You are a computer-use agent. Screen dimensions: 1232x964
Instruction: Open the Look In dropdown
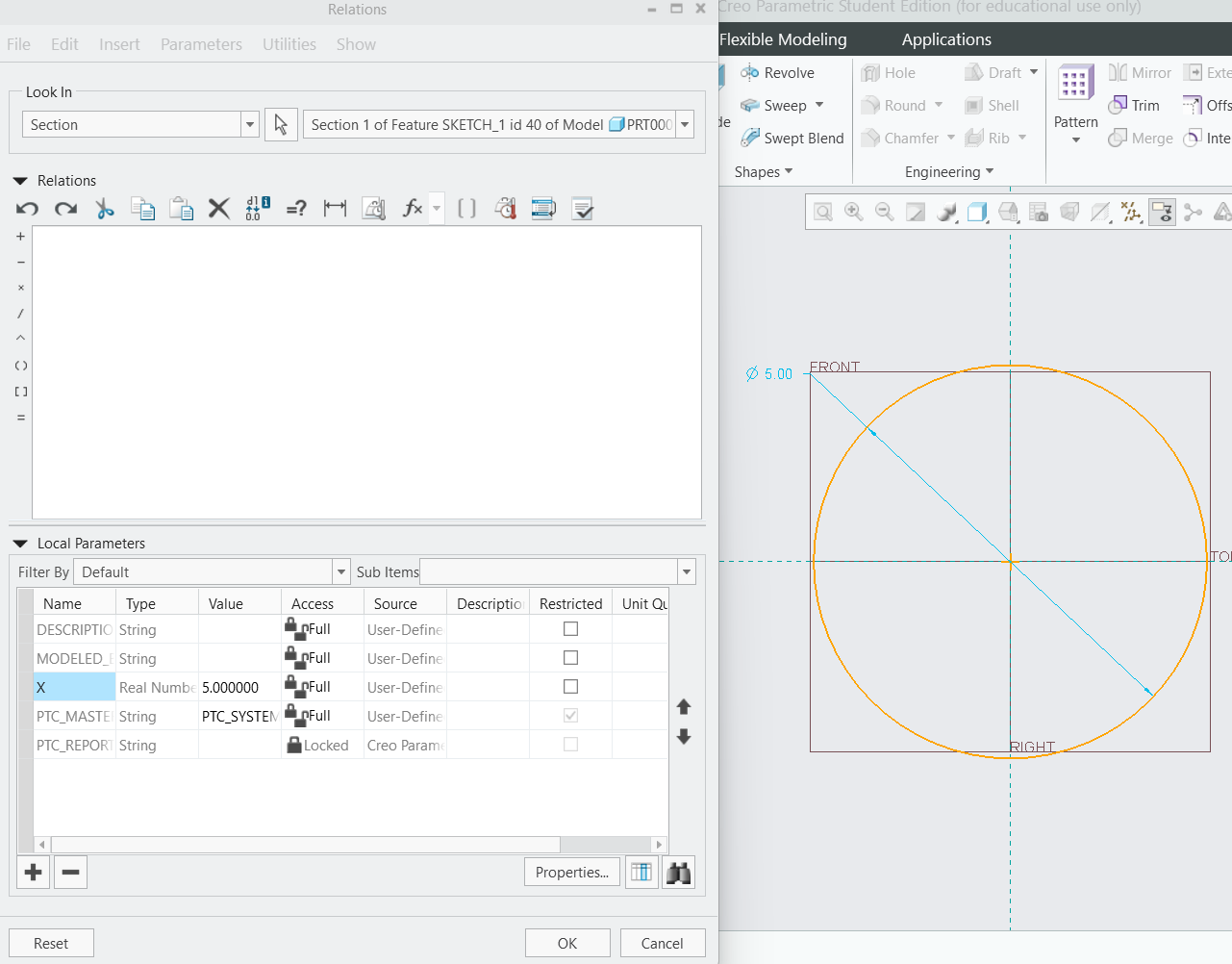249,124
